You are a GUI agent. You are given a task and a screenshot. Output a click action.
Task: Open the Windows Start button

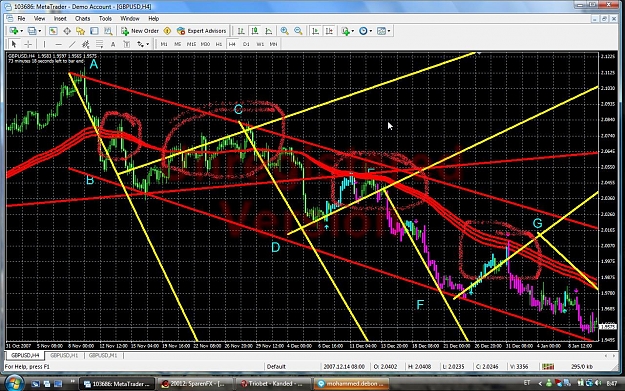coord(13,383)
